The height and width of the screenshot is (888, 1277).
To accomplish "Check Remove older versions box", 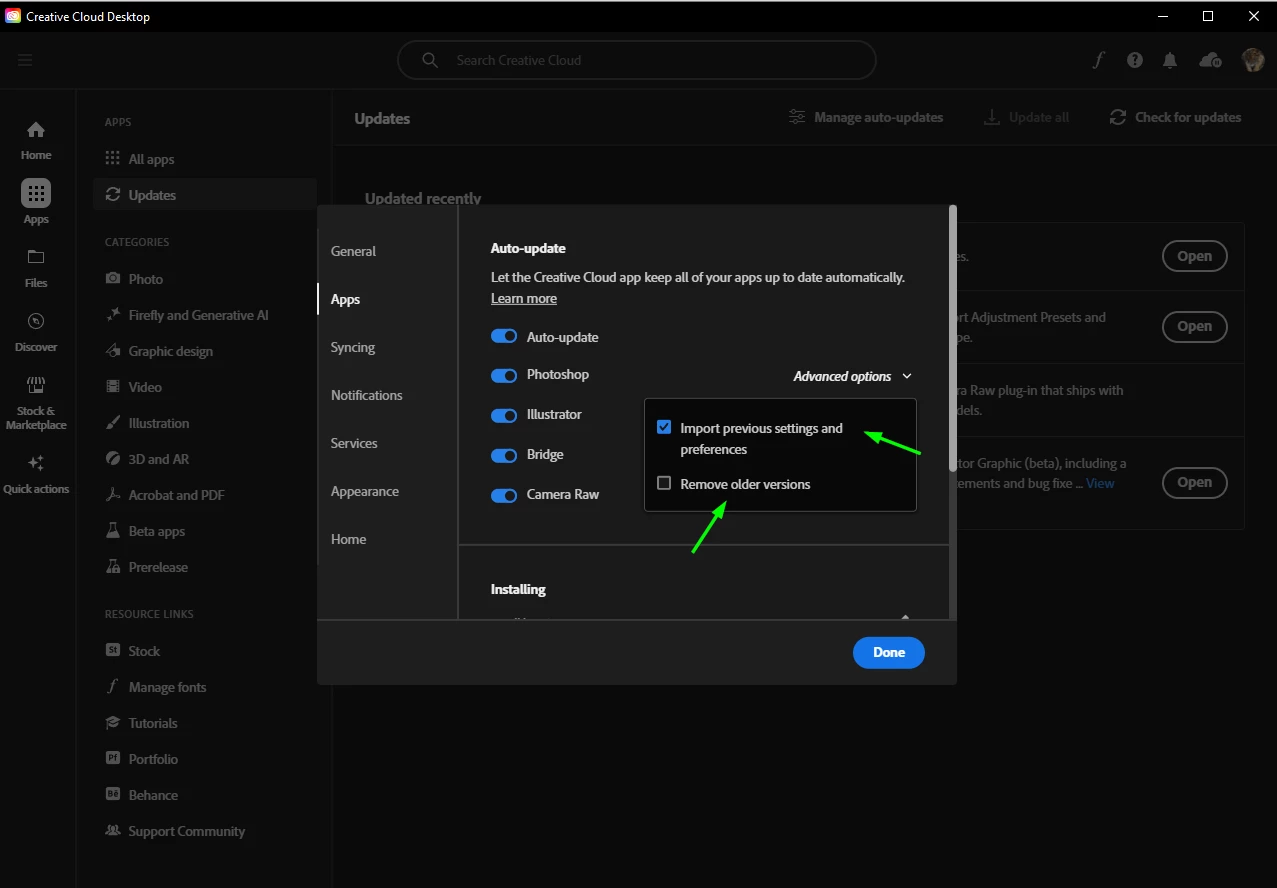I will [664, 483].
